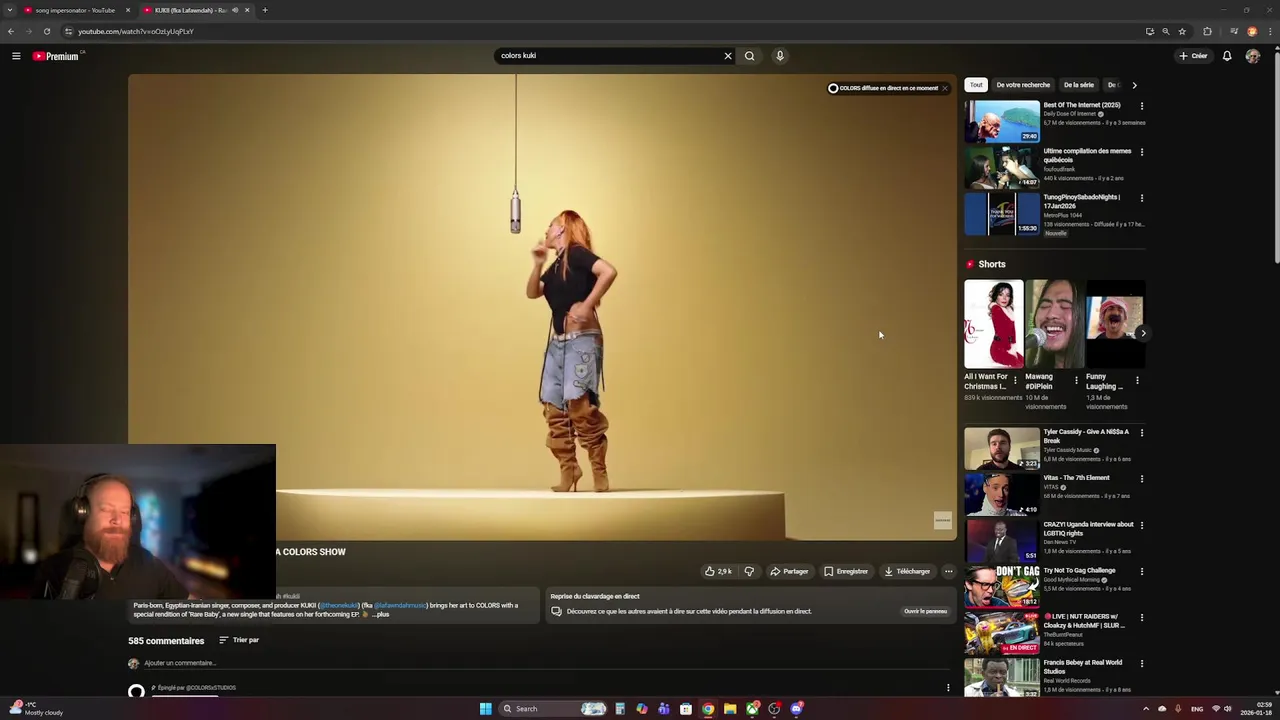This screenshot has height=720, width=1280.
Task: Dislike the video with the thumbs-down icon
Action: point(749,571)
